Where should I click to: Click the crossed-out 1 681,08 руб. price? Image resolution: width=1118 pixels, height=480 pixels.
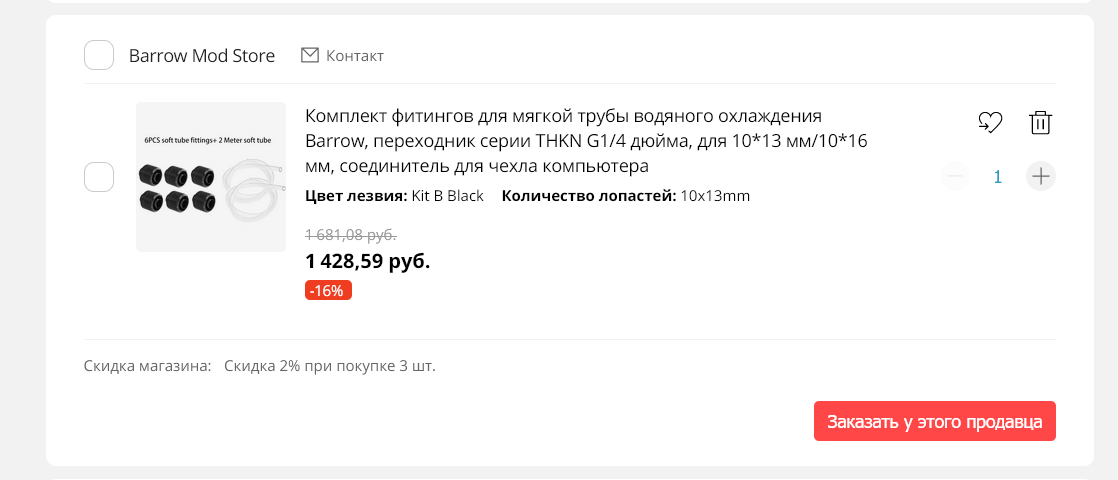pyautogui.click(x=351, y=235)
